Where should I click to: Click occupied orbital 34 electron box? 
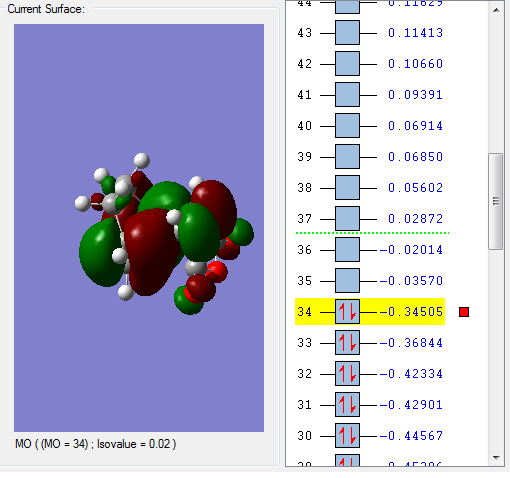[347, 312]
